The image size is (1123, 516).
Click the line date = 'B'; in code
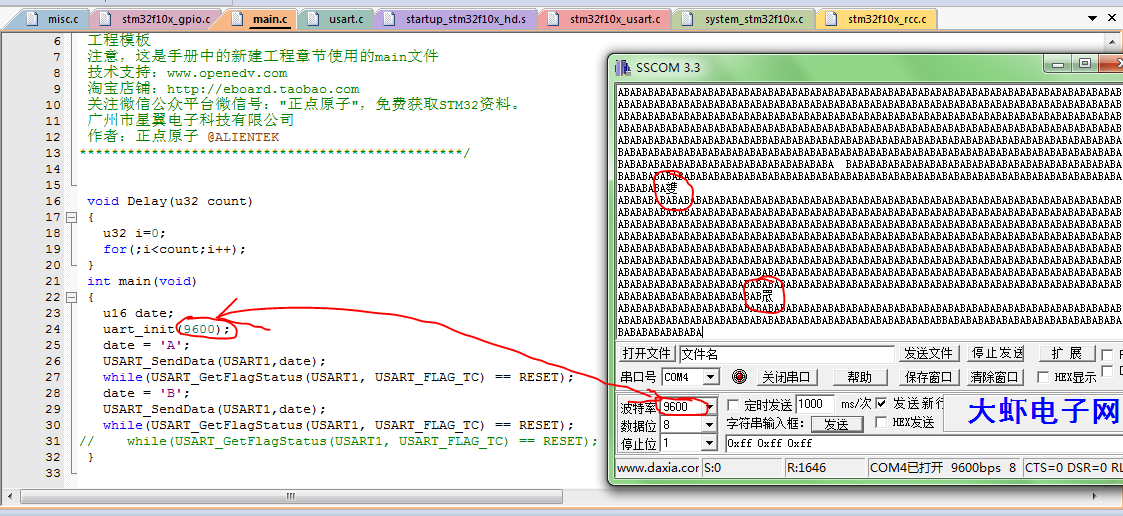click(146, 393)
